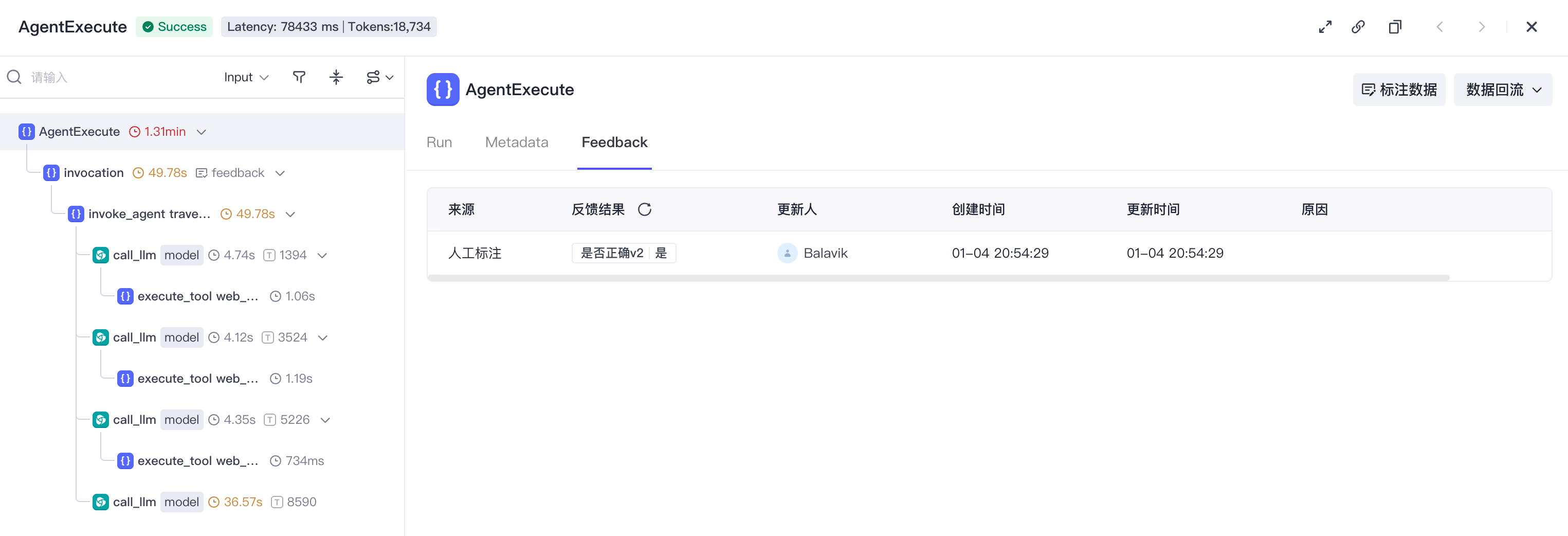Collapse the invocation node chevron
1568x536 pixels.
[280, 173]
